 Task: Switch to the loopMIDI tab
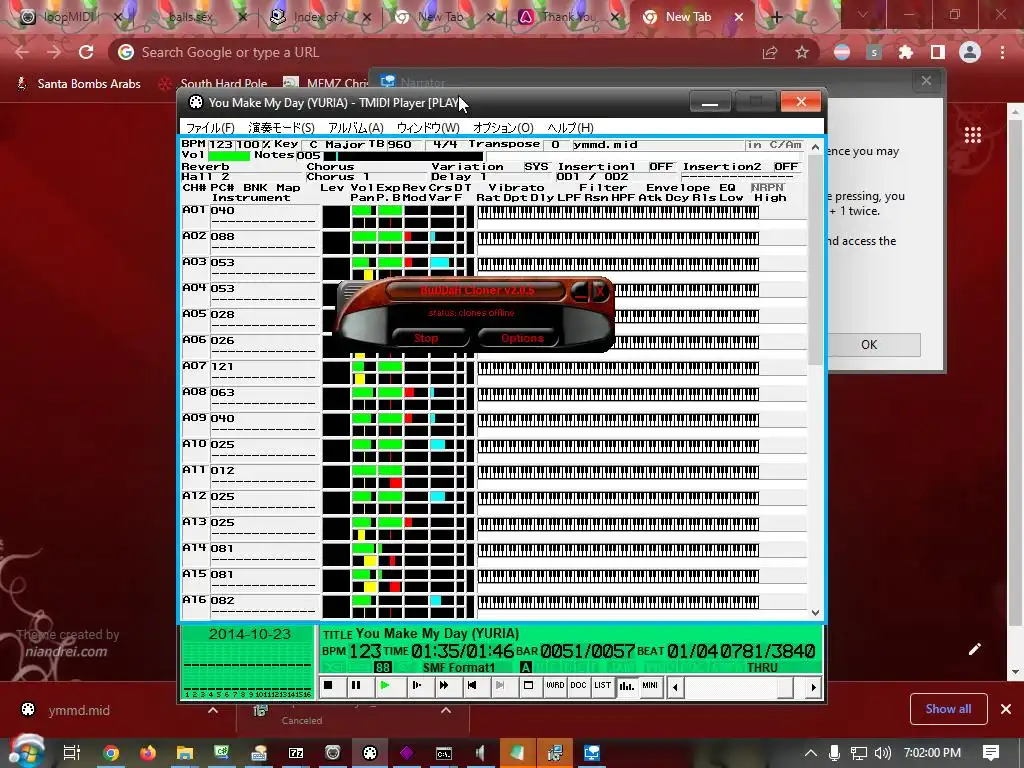click(71, 17)
